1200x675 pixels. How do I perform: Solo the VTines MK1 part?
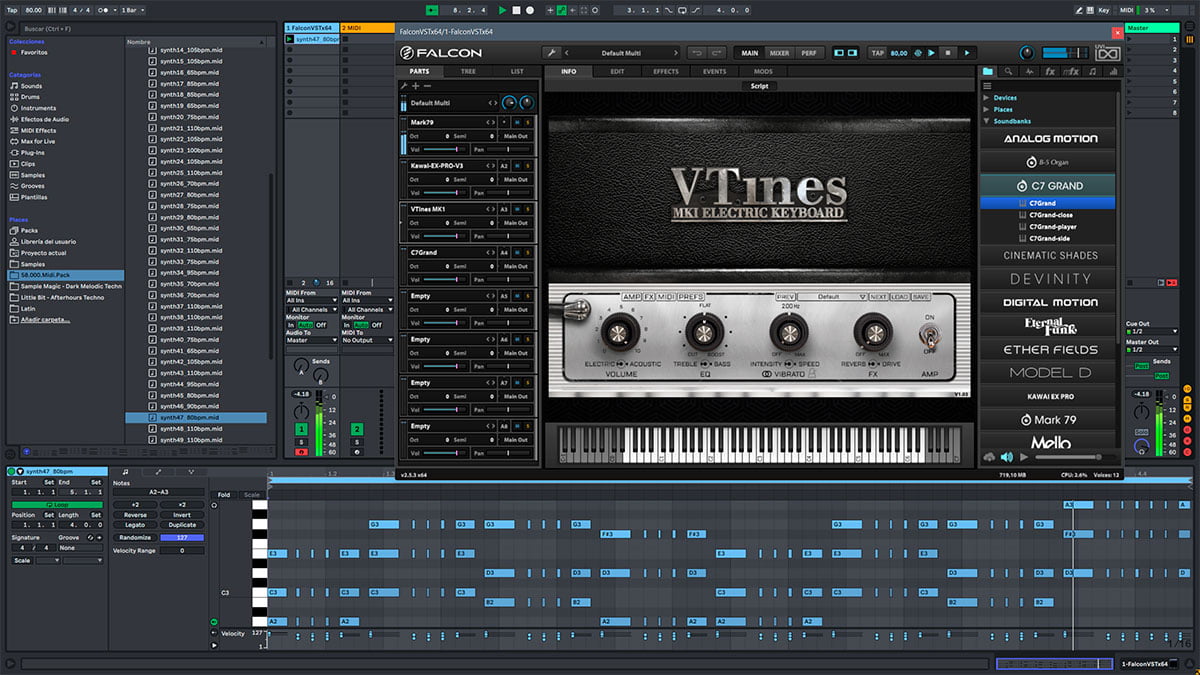[x=528, y=210]
